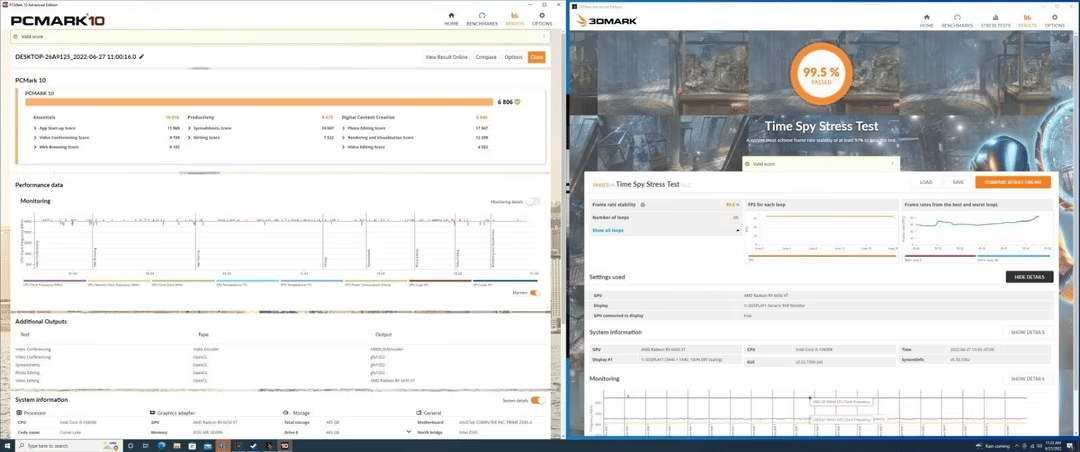Click validity badge next to 6 806 score
The height and width of the screenshot is (452, 1080).
(x=517, y=101)
